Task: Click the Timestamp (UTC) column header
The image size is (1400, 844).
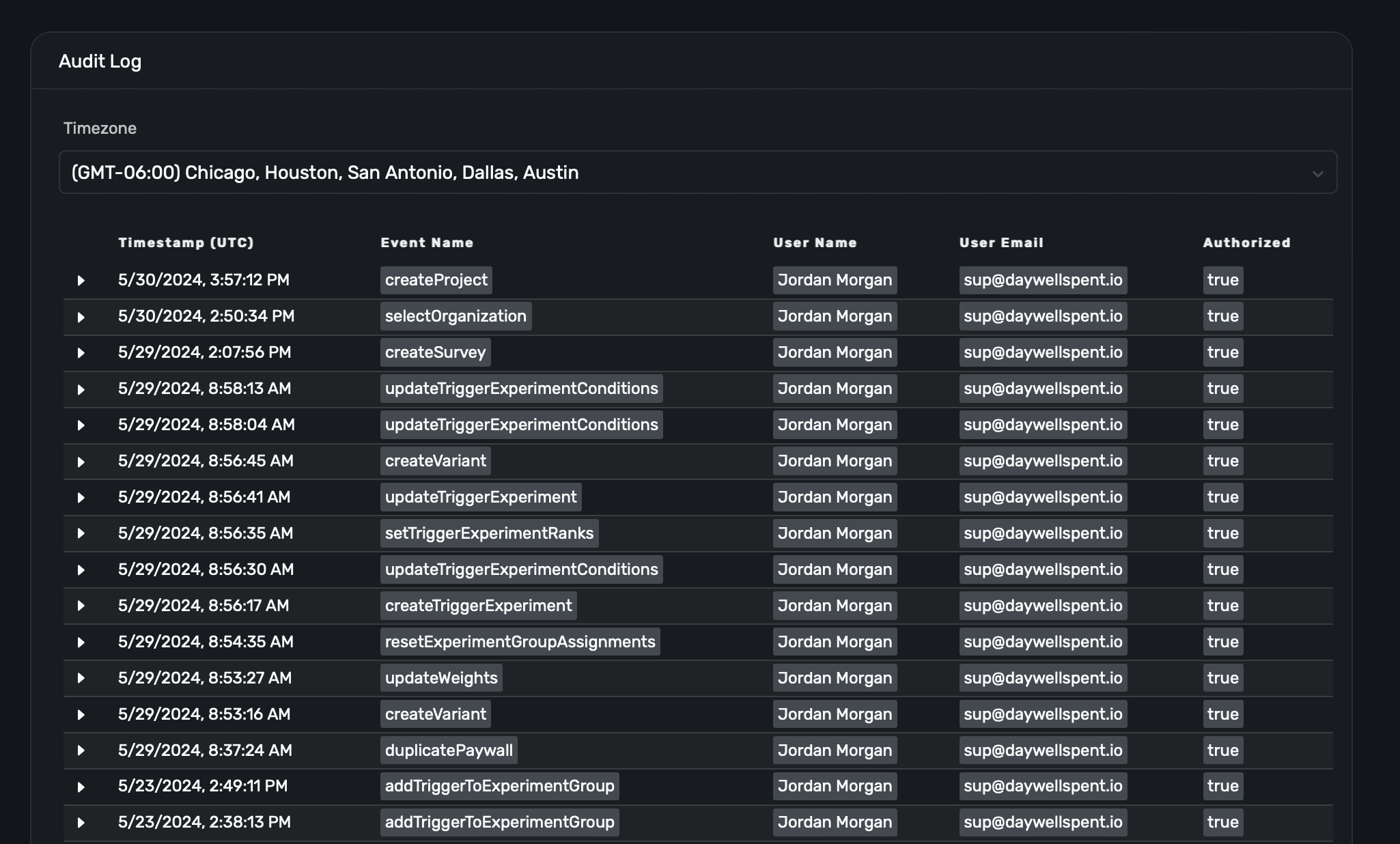Action: [x=186, y=242]
